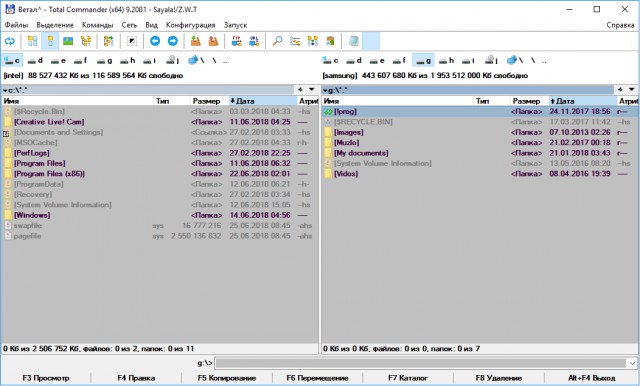Open left panel favorites star button
The image size is (640, 386).
(x=300, y=90)
